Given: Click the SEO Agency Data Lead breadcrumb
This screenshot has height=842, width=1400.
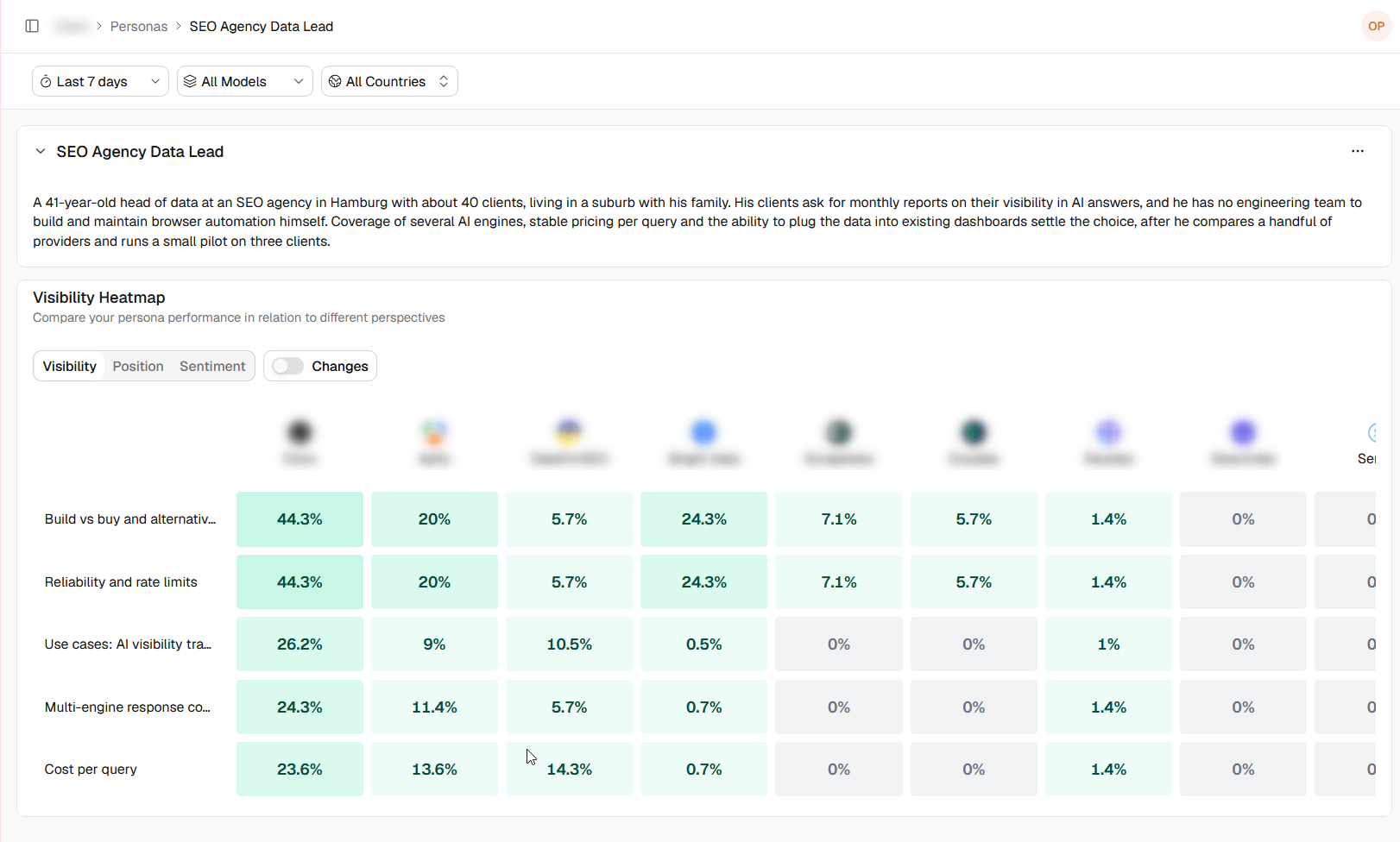Looking at the screenshot, I should click(262, 27).
